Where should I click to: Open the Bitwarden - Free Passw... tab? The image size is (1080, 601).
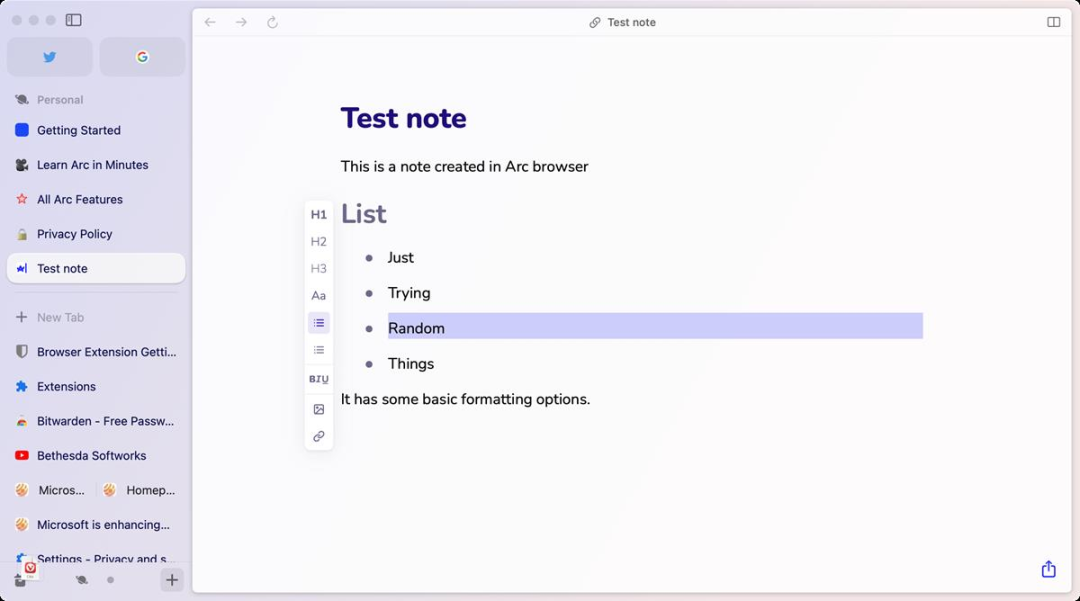(96, 421)
